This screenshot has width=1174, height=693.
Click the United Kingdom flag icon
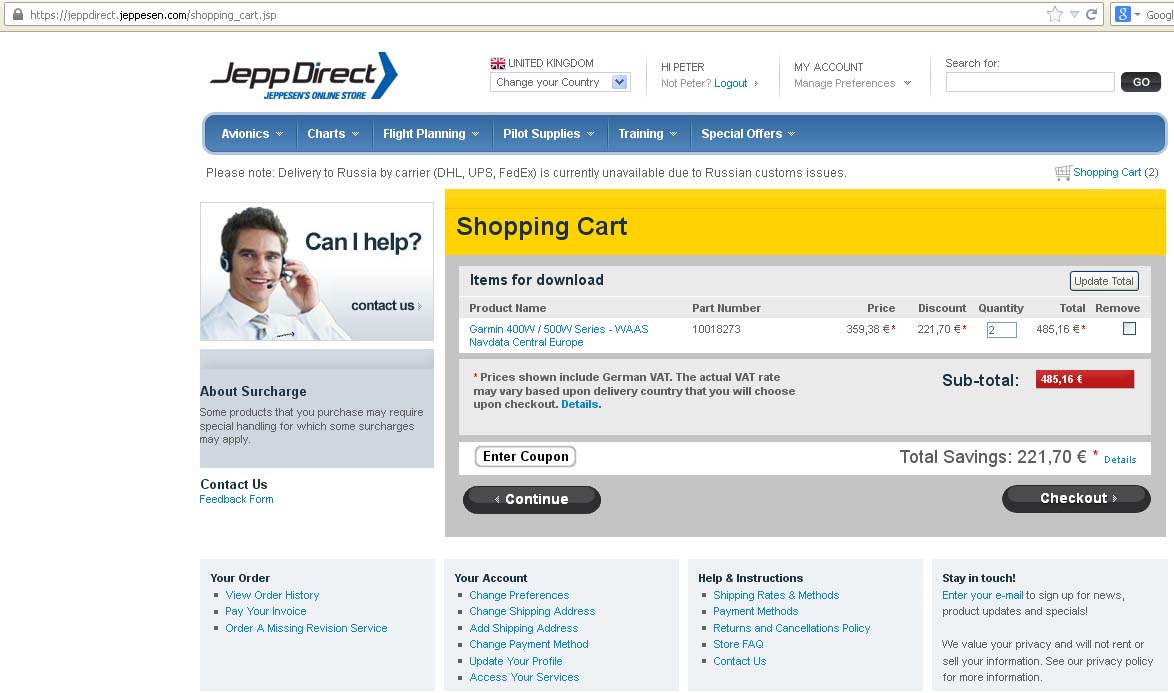click(x=497, y=64)
